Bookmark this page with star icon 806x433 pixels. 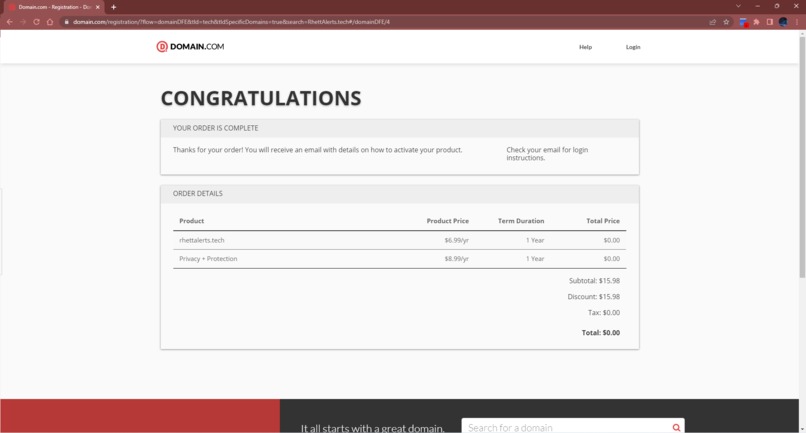pos(726,22)
